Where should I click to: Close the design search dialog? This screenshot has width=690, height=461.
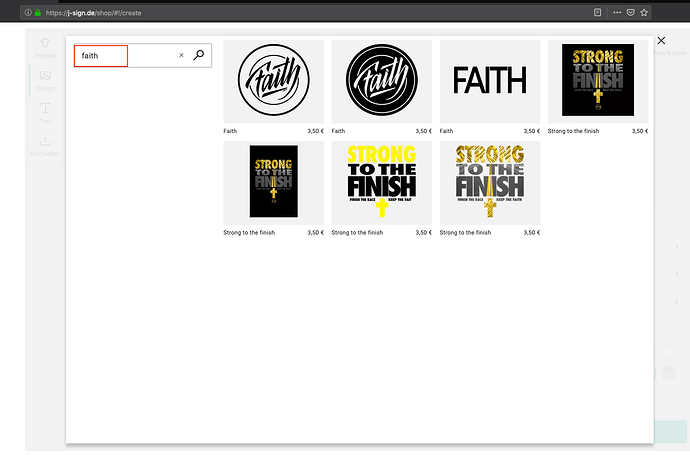660,41
